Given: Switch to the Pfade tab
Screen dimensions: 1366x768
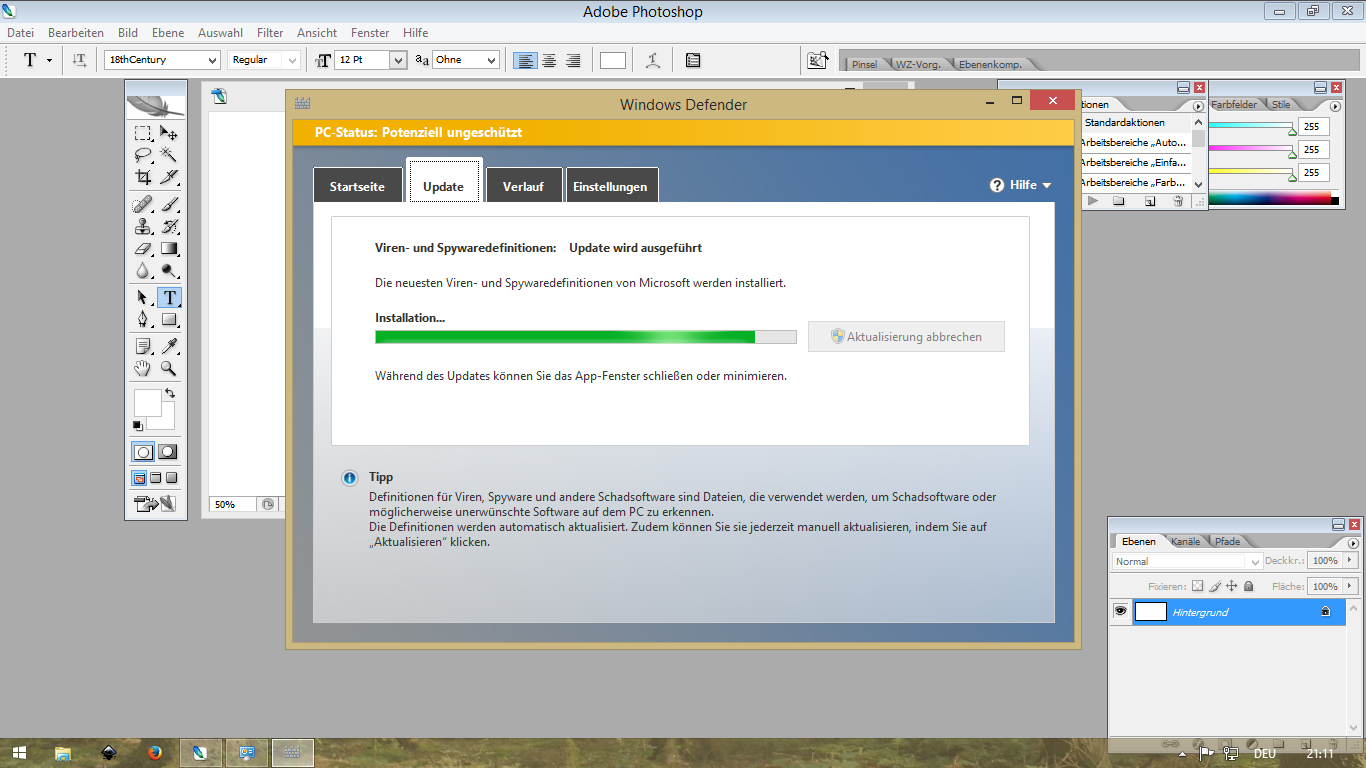Looking at the screenshot, I should (x=1228, y=541).
